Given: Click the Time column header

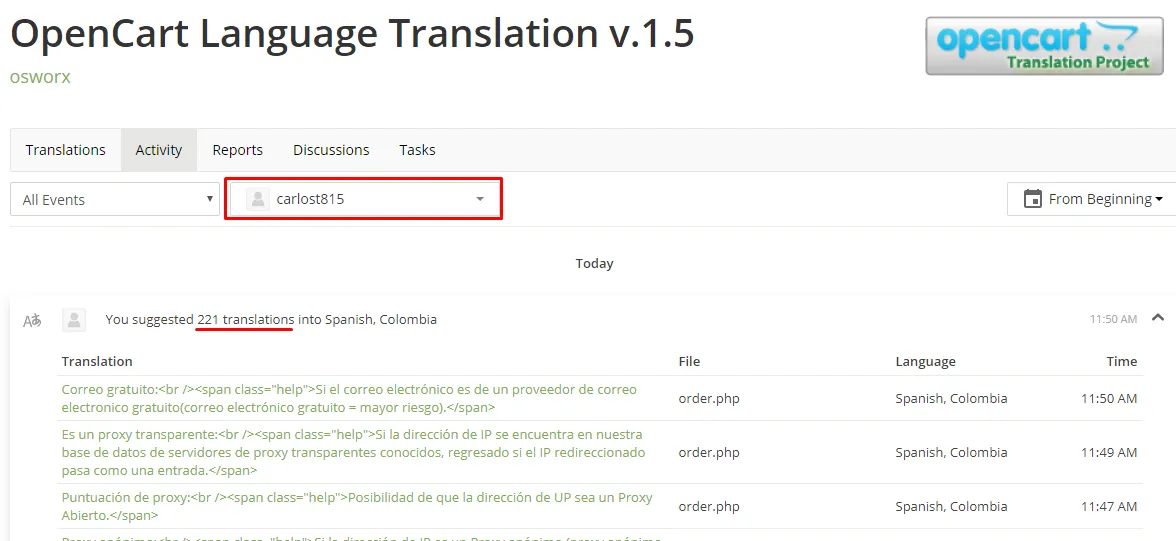Looking at the screenshot, I should pyautogui.click(x=1122, y=362).
